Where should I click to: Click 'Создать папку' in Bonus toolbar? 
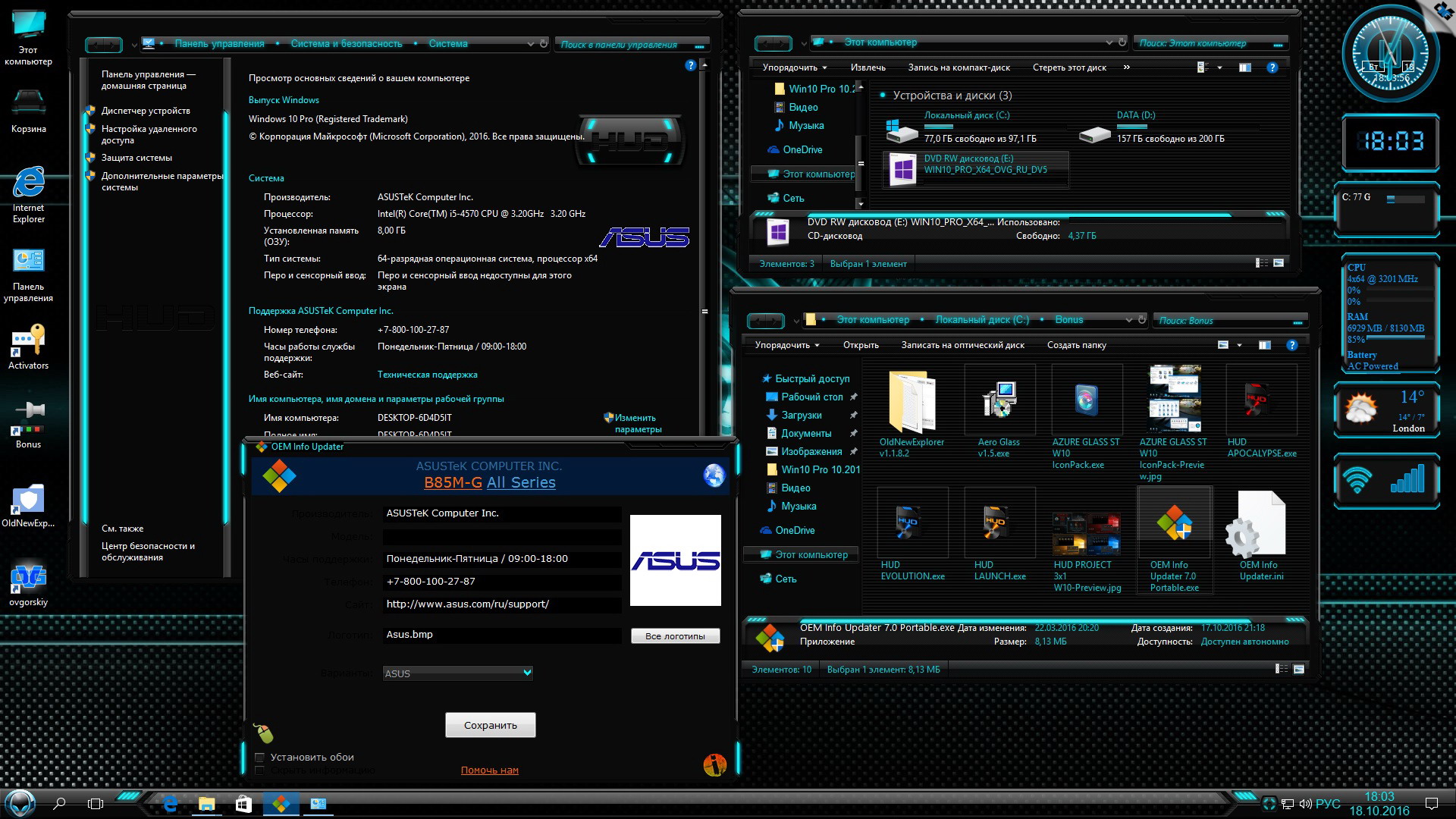point(1076,345)
